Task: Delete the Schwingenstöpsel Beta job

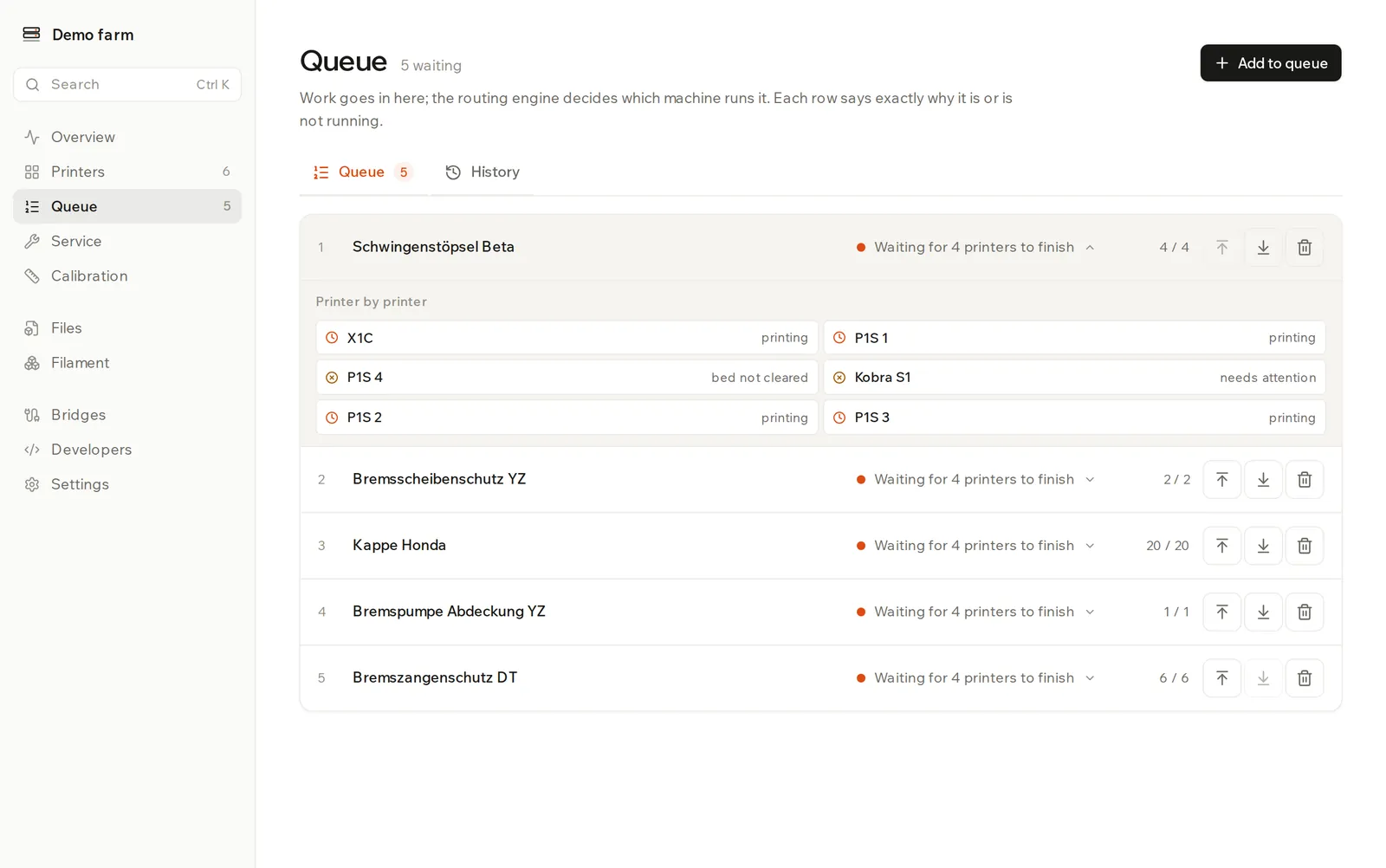Action: pos(1305,248)
